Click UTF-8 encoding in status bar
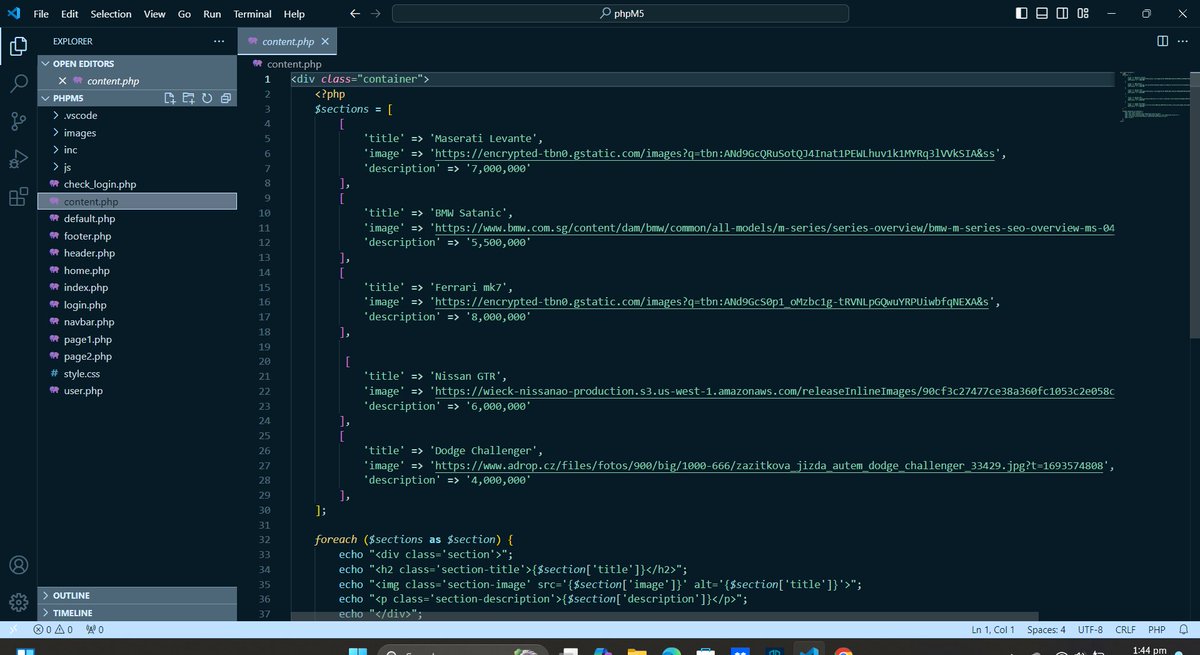The image size is (1200, 655). coord(1088,630)
